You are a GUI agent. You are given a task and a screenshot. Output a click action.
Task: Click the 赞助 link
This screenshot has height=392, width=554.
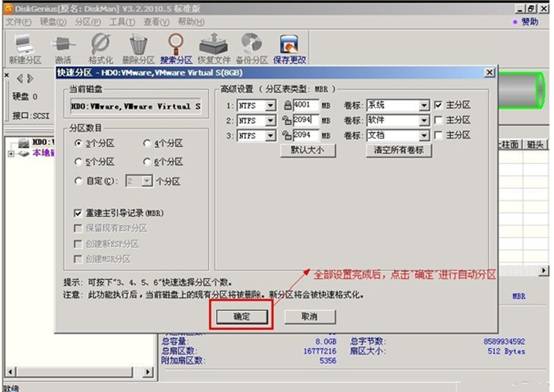529,22
